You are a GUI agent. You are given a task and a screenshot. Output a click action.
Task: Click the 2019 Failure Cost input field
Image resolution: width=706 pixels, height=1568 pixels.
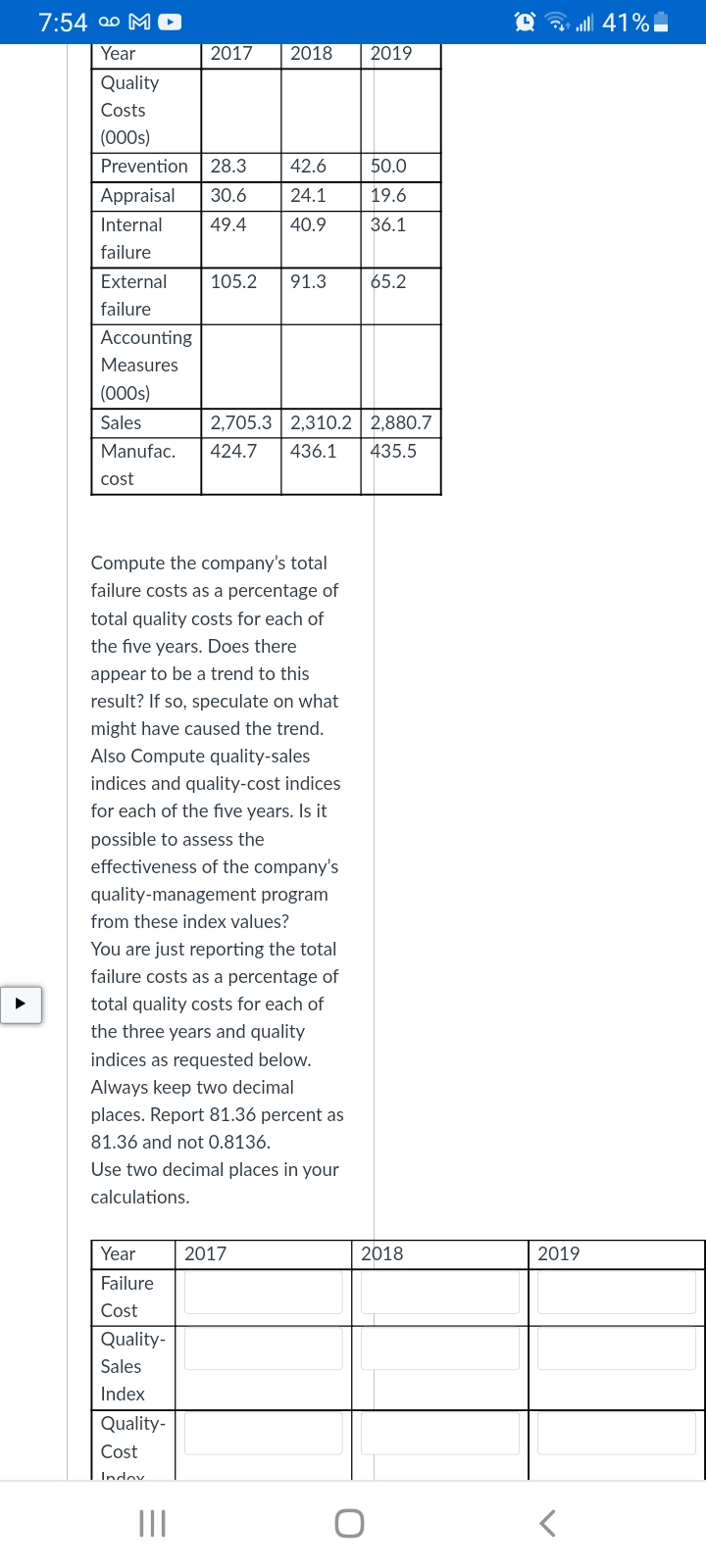pos(616,1292)
